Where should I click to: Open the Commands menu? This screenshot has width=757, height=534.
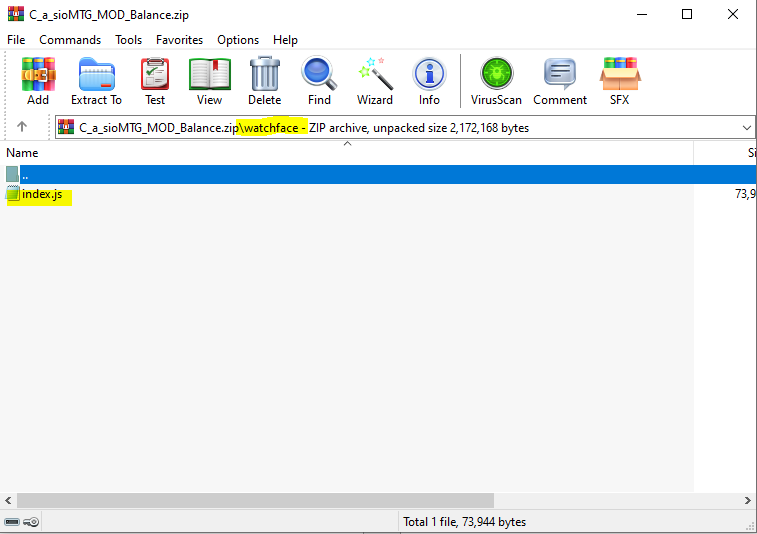click(70, 40)
